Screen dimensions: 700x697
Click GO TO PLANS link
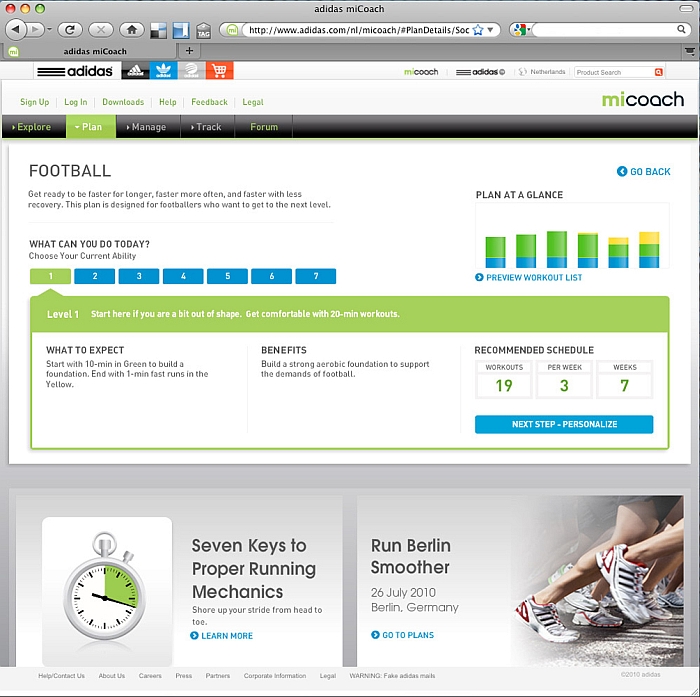pyautogui.click(x=403, y=634)
